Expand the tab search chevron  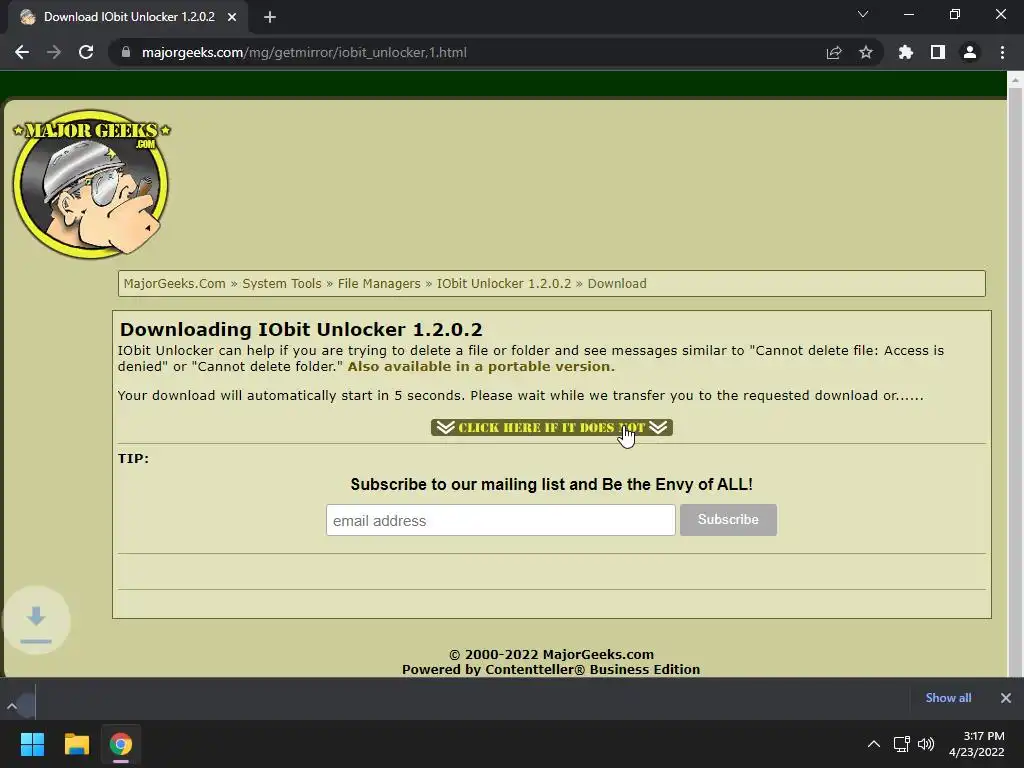(x=863, y=14)
